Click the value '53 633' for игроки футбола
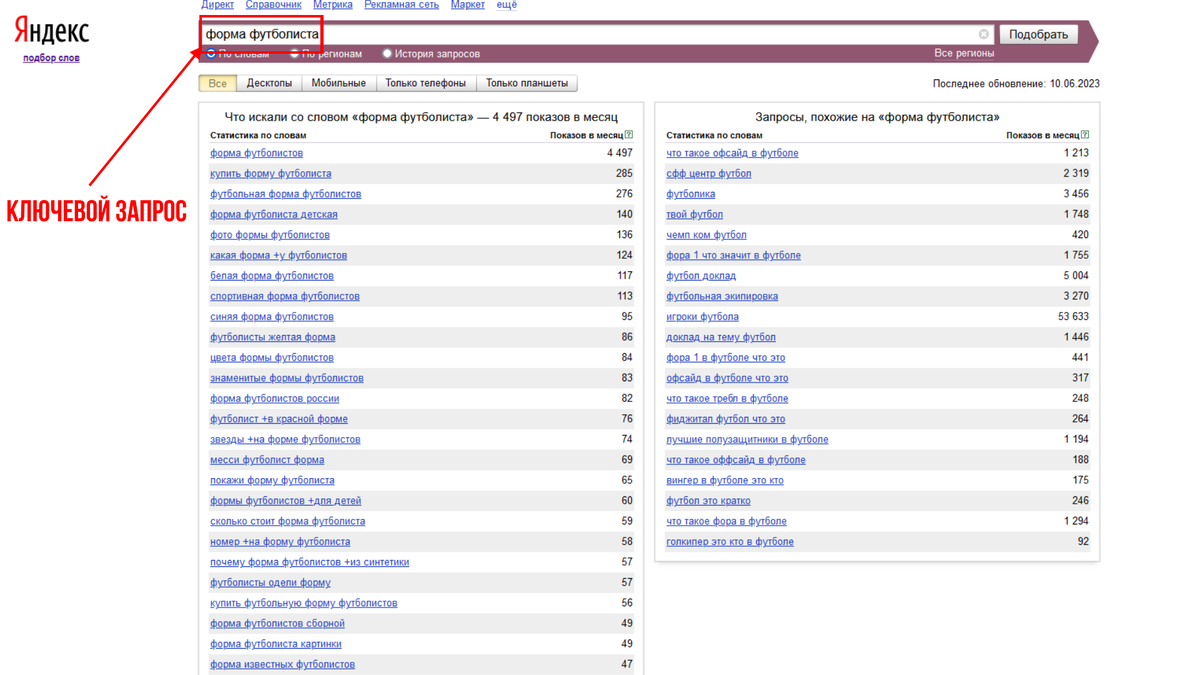 [x=1073, y=317]
